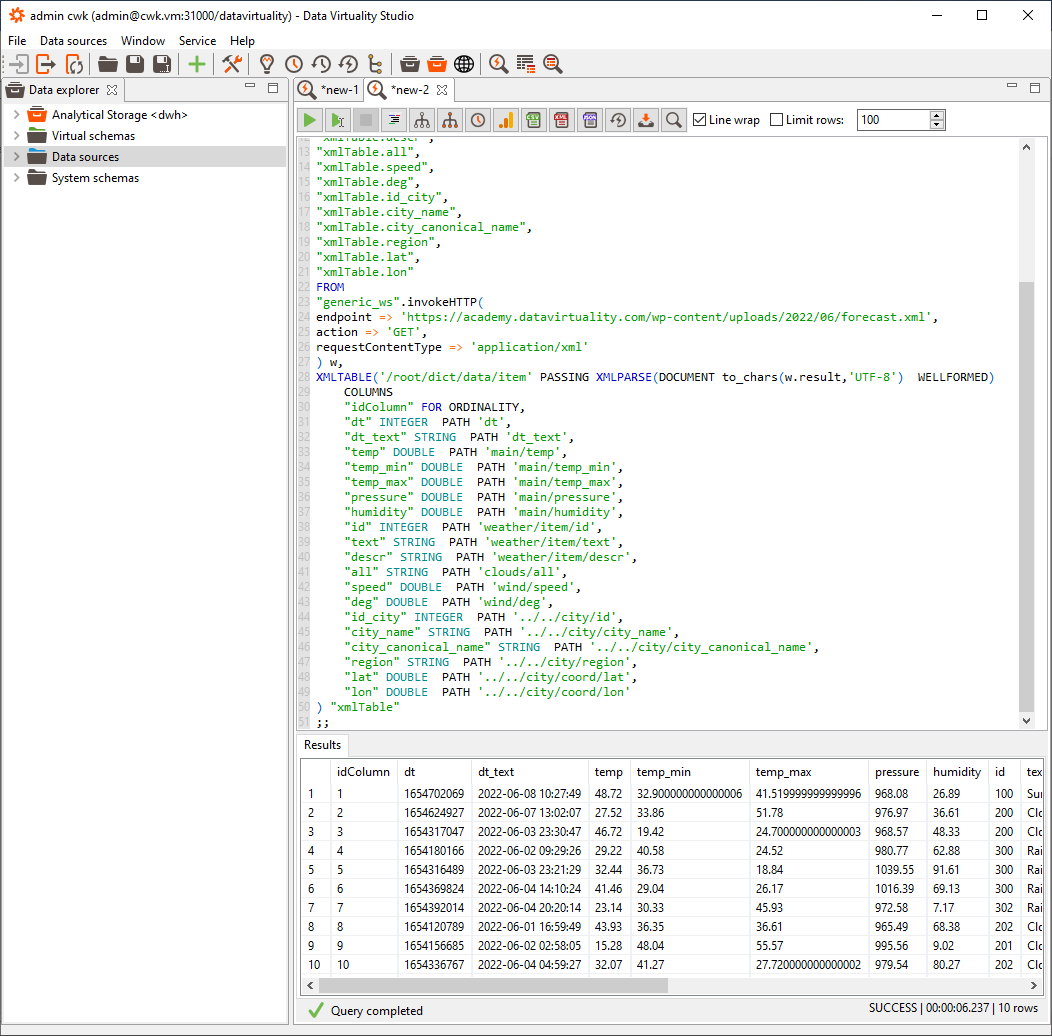This screenshot has width=1052, height=1036.
Task: Expand the Analytical Storage <dwh> node
Action: 16,115
